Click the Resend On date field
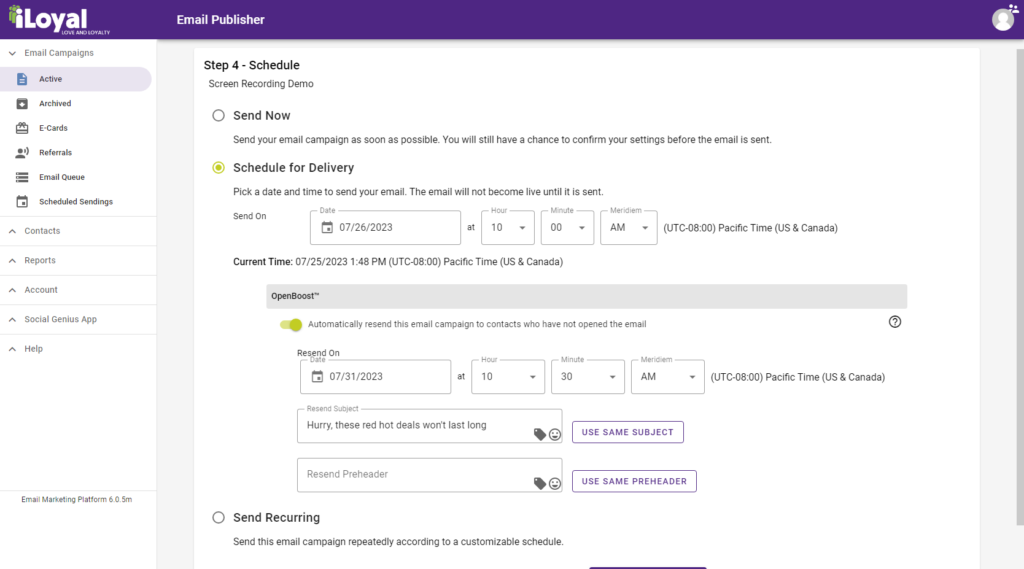Viewport: 1024px width, 569px height. [376, 376]
